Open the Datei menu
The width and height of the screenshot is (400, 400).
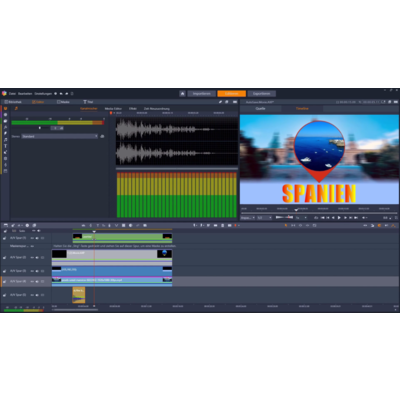(x=12, y=94)
